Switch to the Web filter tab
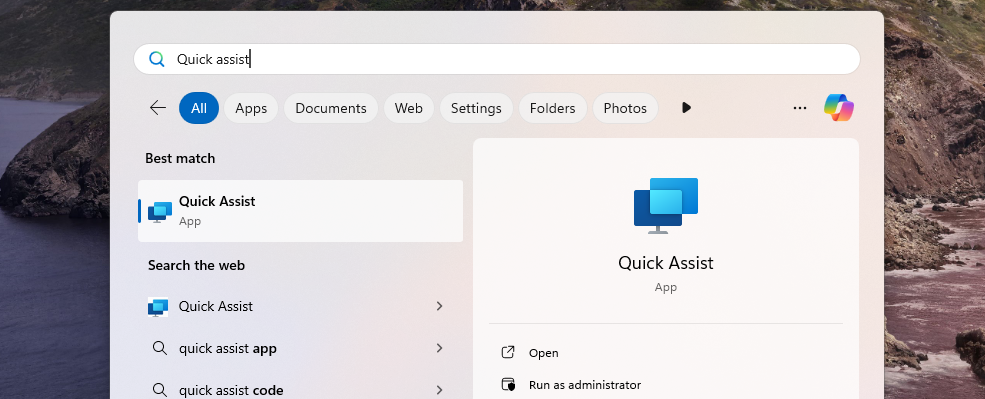This screenshot has width=985, height=399. pos(408,108)
